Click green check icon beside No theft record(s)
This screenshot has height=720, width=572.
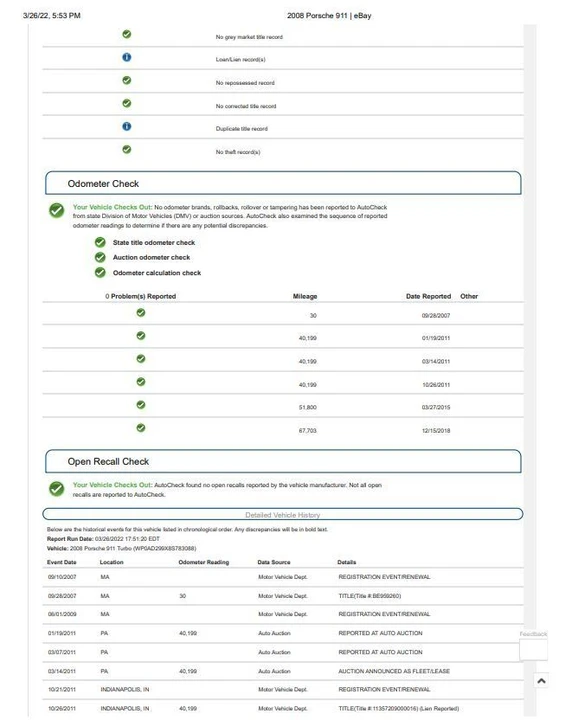coord(127,150)
